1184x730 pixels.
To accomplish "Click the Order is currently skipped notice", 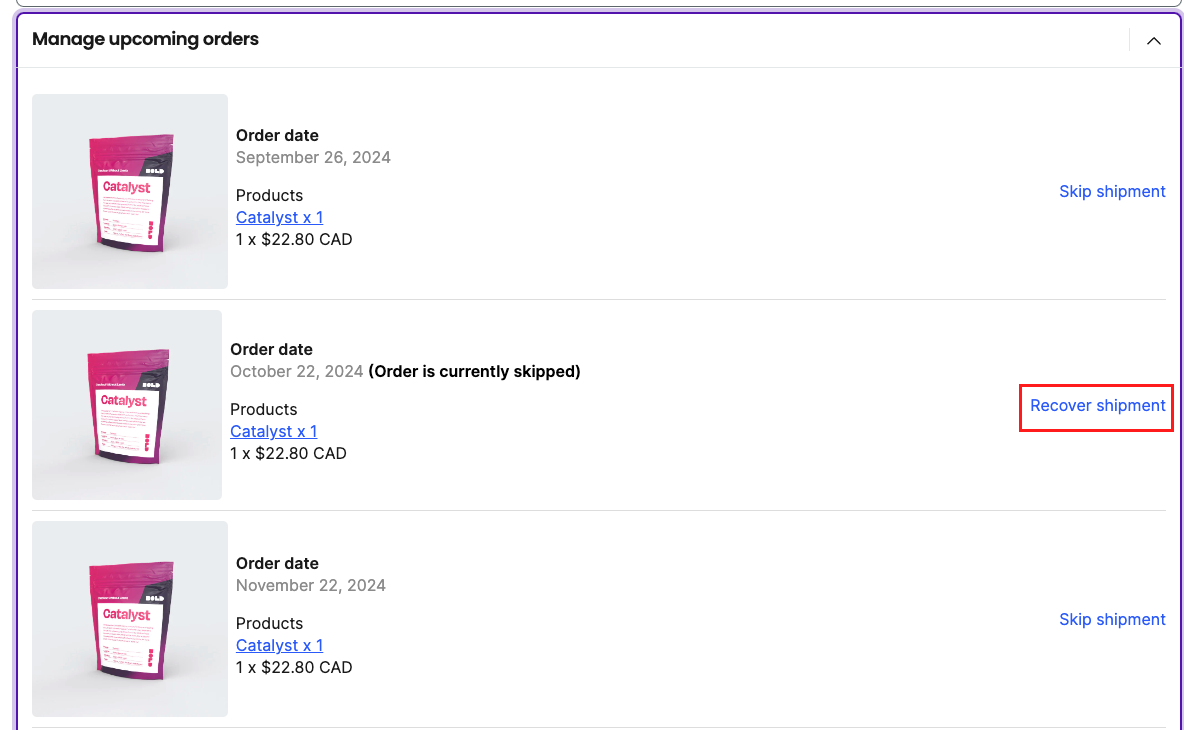I will 474,371.
